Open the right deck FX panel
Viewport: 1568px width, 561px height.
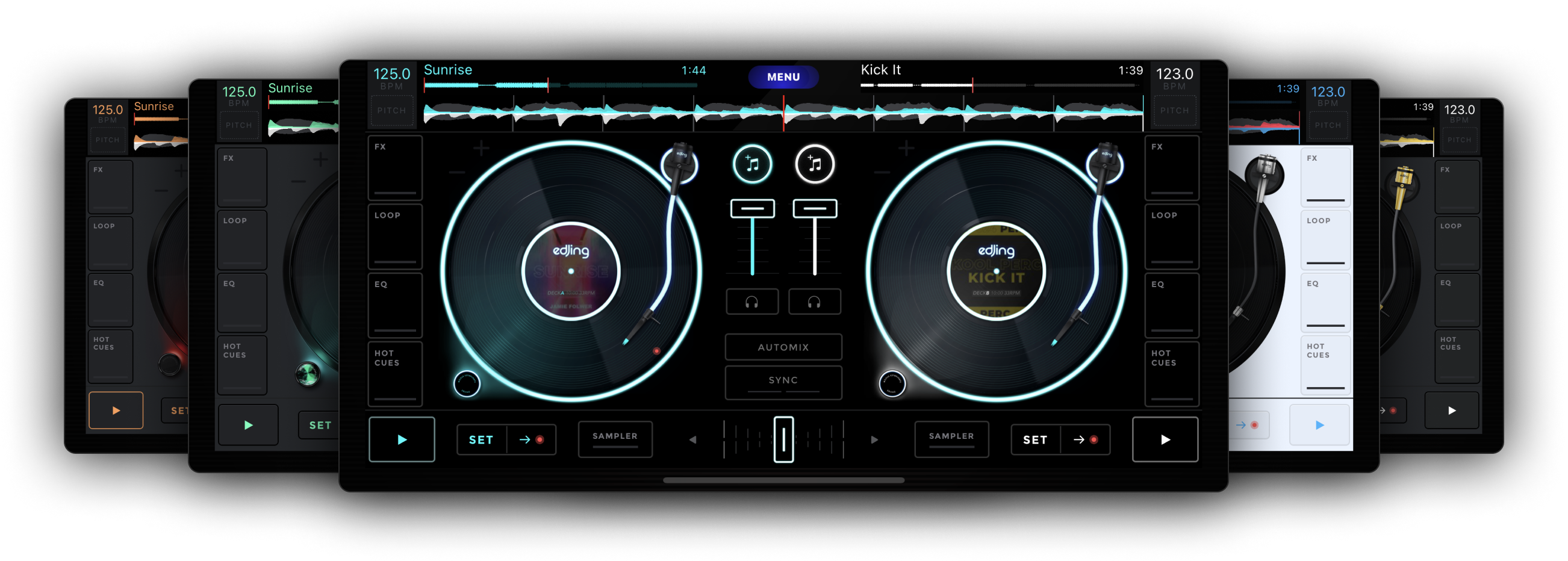(x=1172, y=168)
